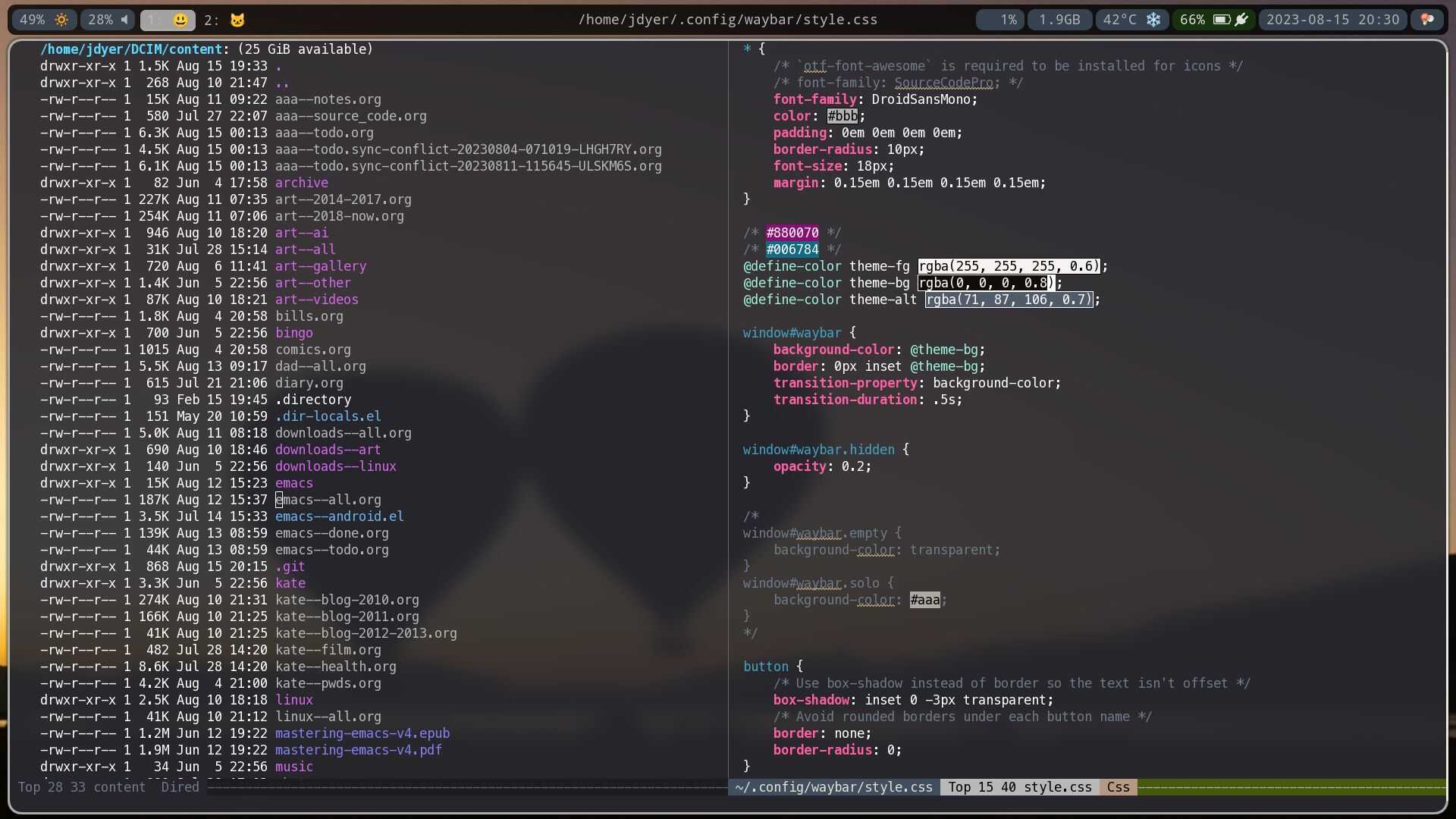Click the volume speaker icon showing 28%
This screenshot has width=1456, height=819.
(124, 20)
